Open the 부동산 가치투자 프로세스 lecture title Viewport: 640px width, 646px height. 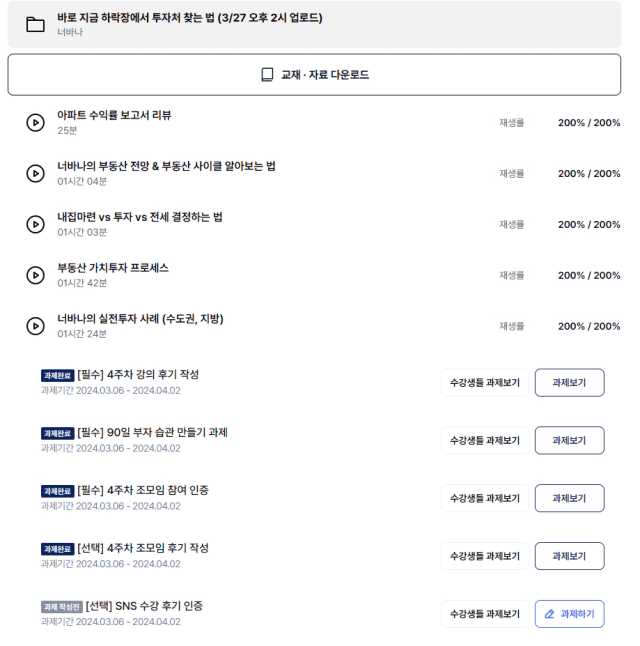pos(113,268)
